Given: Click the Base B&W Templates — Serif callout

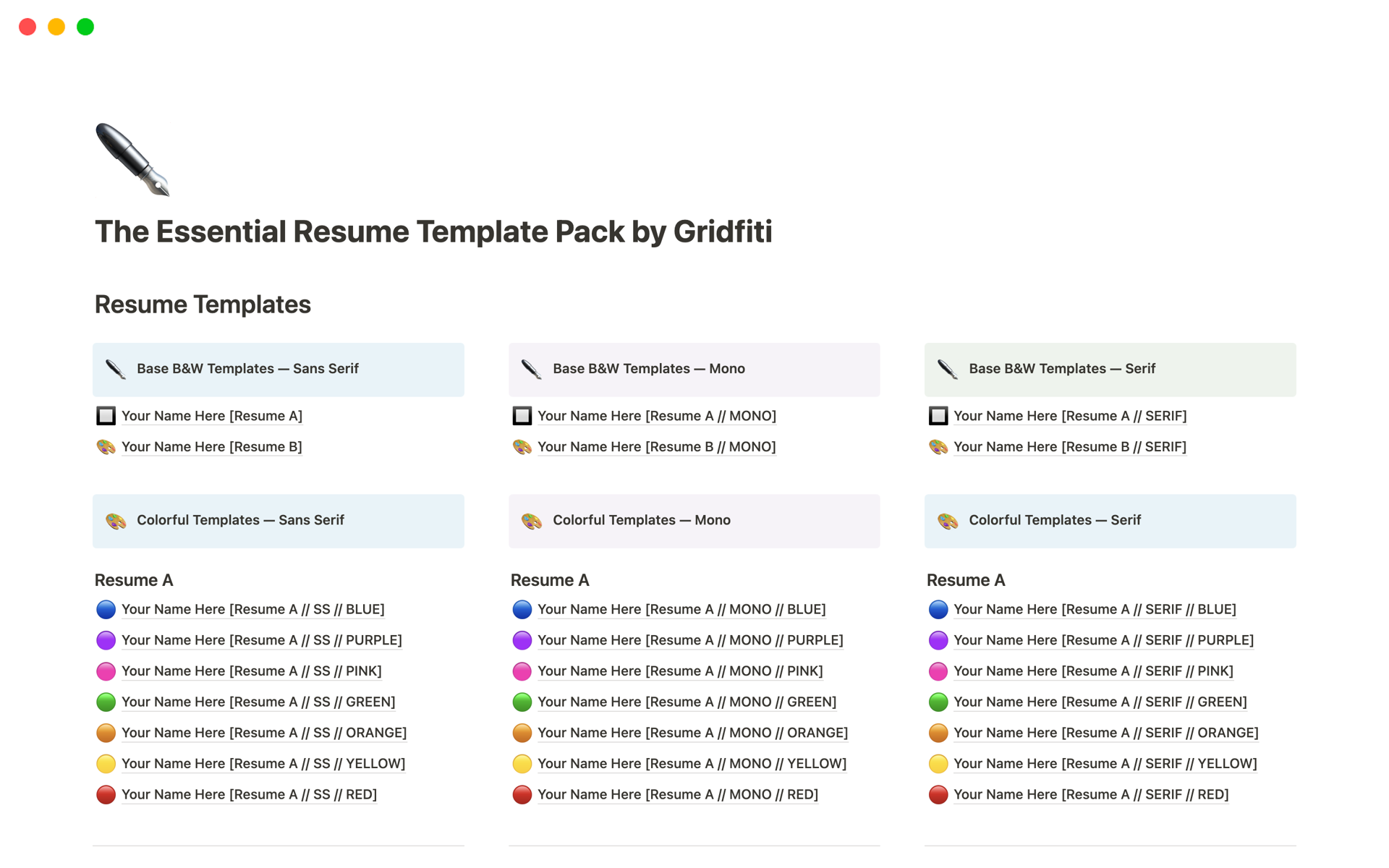Looking at the screenshot, I should (1110, 370).
